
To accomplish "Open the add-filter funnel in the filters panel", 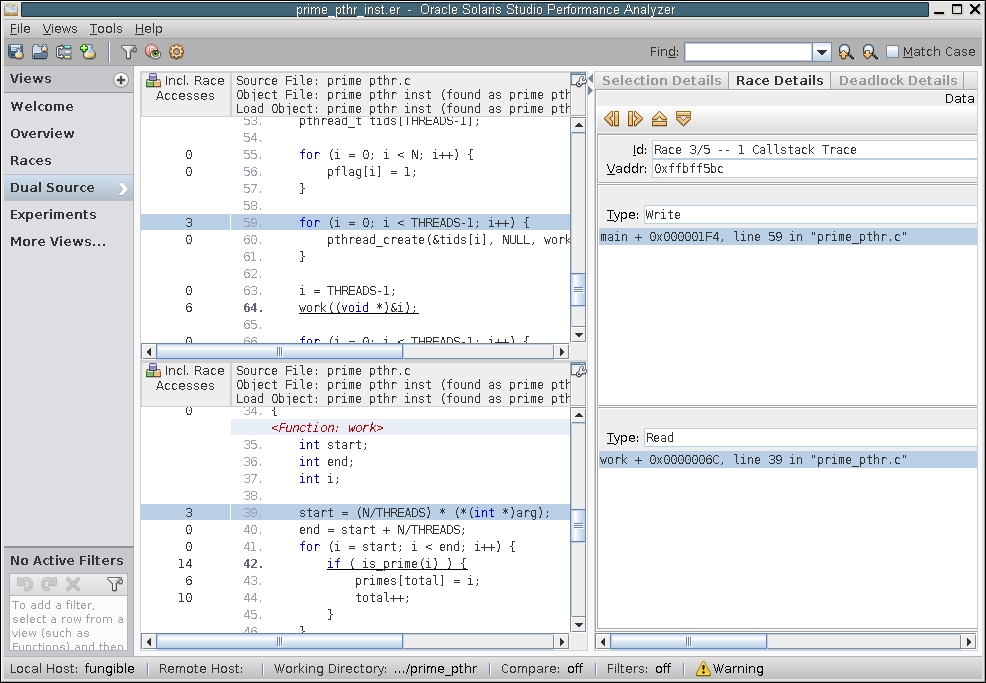I will (x=115, y=584).
